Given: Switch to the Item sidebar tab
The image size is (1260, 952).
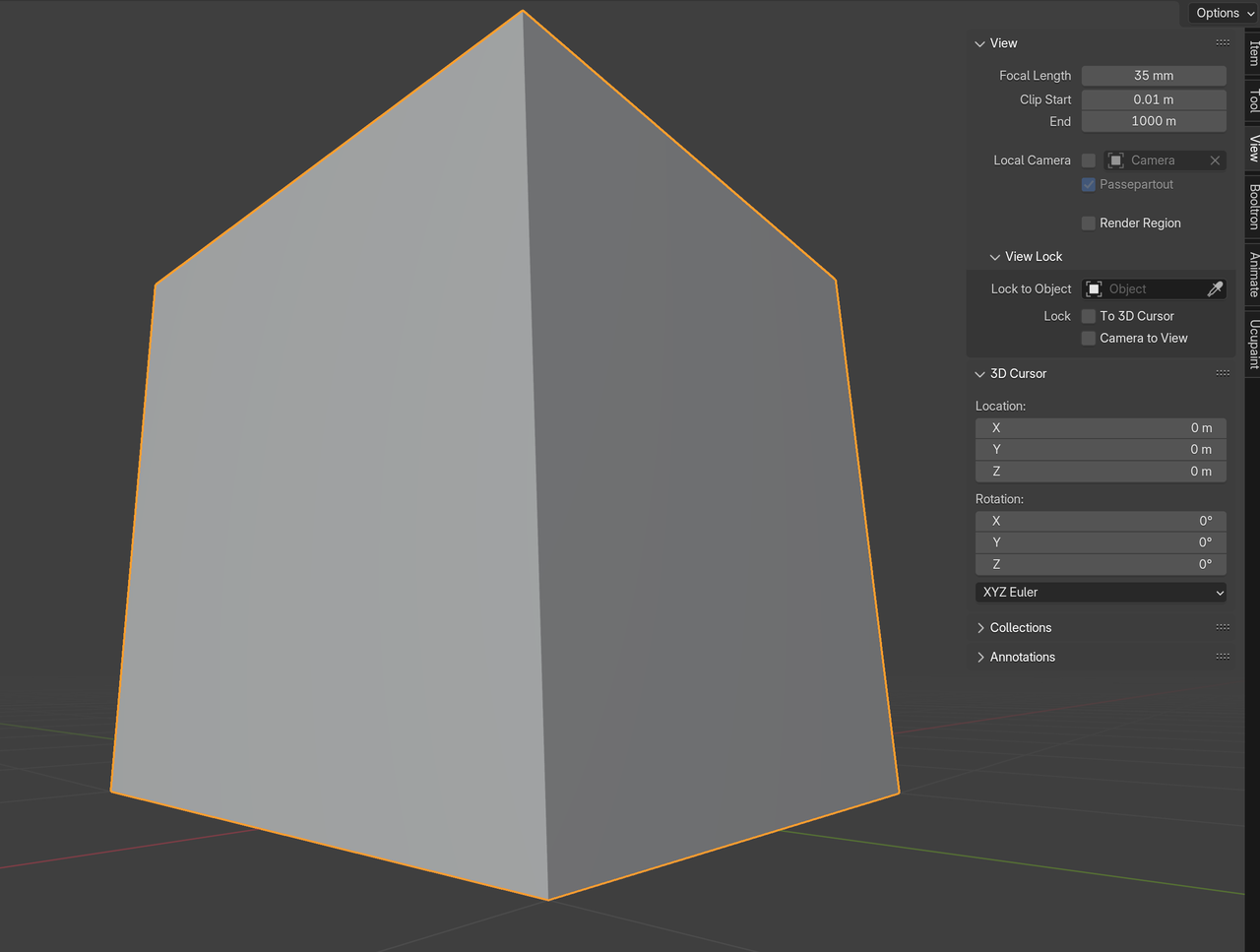Looking at the screenshot, I should pyautogui.click(x=1251, y=54).
